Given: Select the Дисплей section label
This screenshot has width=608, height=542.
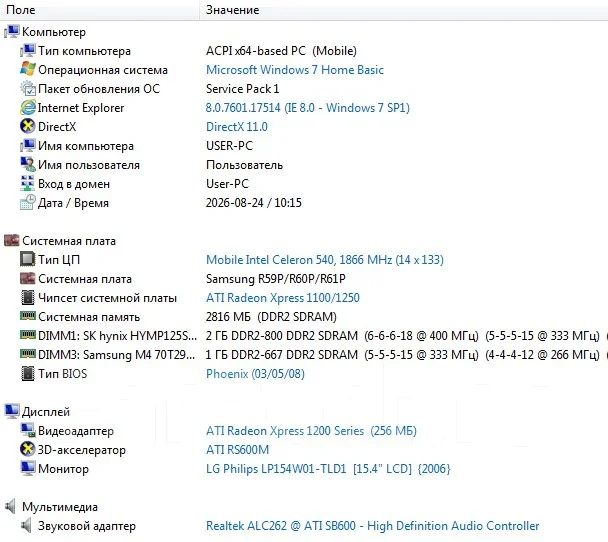Looking at the screenshot, I should (x=46, y=412).
